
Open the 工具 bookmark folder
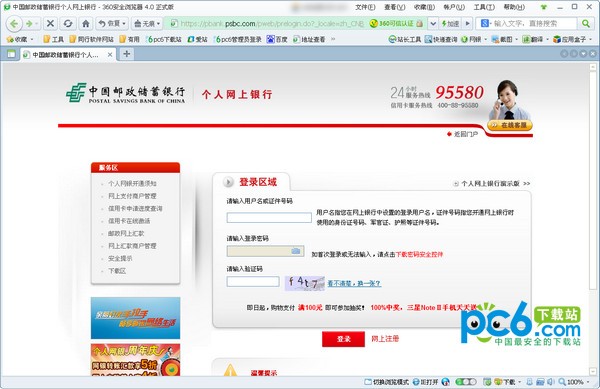(x=53, y=39)
